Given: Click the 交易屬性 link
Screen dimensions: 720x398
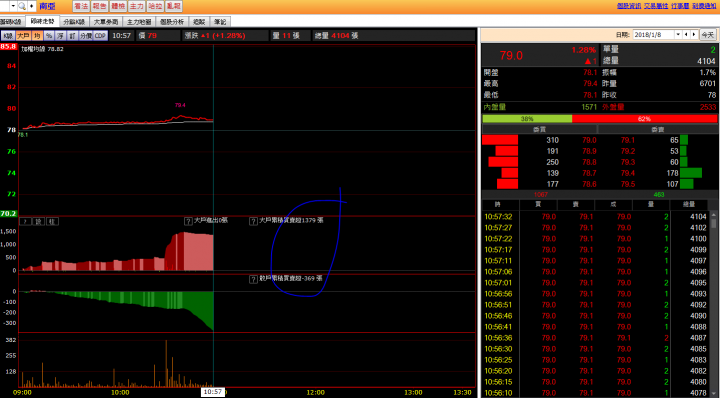Looking at the screenshot, I should tap(656, 6).
